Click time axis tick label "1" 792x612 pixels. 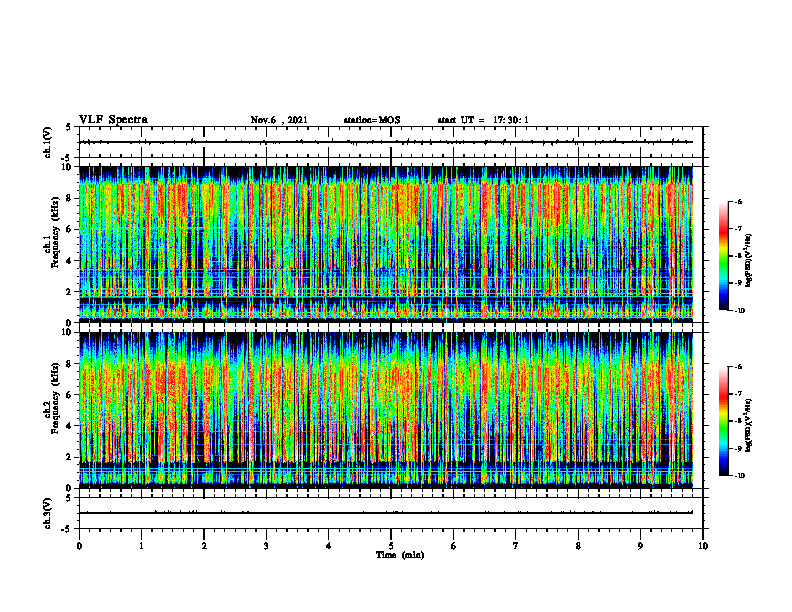pyautogui.click(x=141, y=546)
